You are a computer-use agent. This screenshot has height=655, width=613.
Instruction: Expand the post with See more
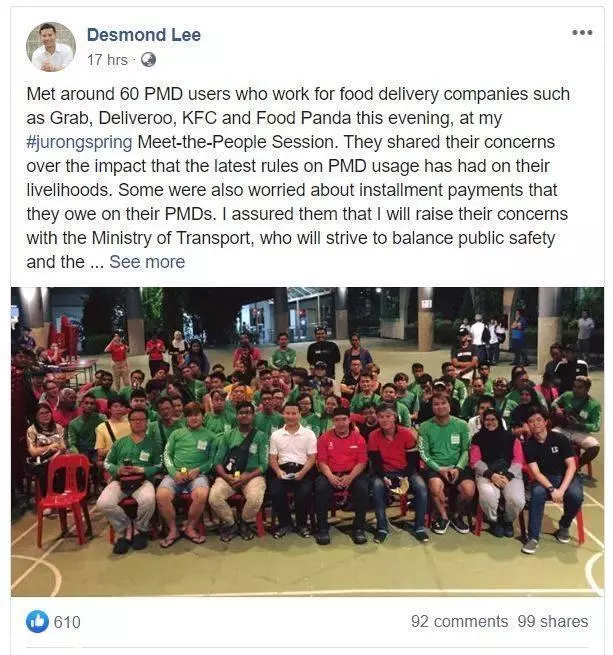147,262
